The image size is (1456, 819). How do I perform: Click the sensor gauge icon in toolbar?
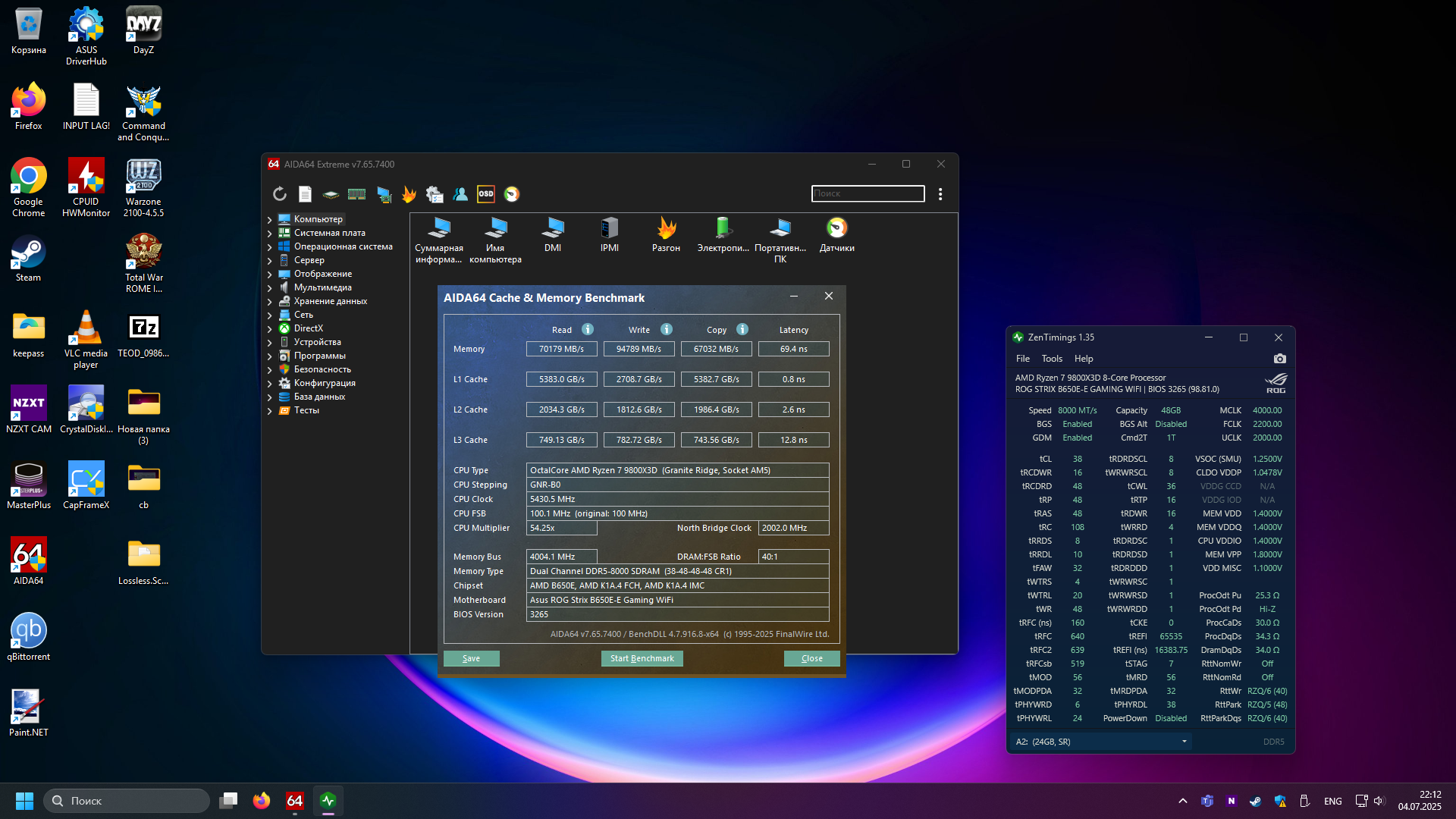coord(512,194)
